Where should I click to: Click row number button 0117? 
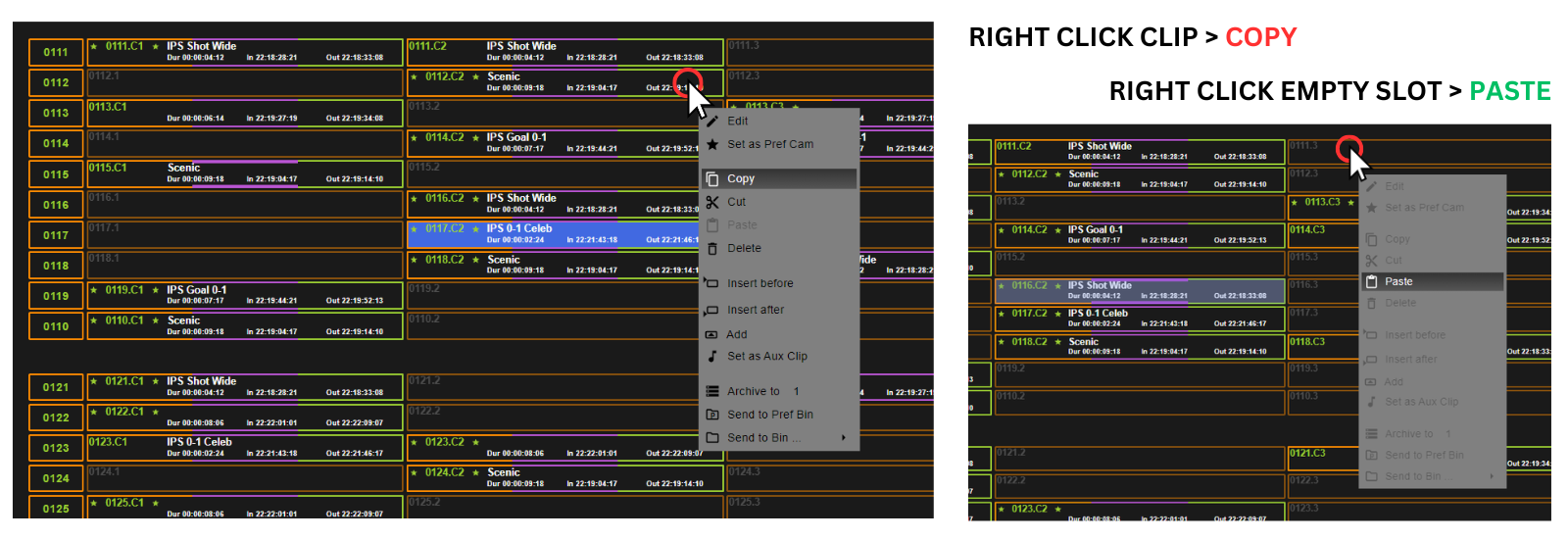click(56, 235)
